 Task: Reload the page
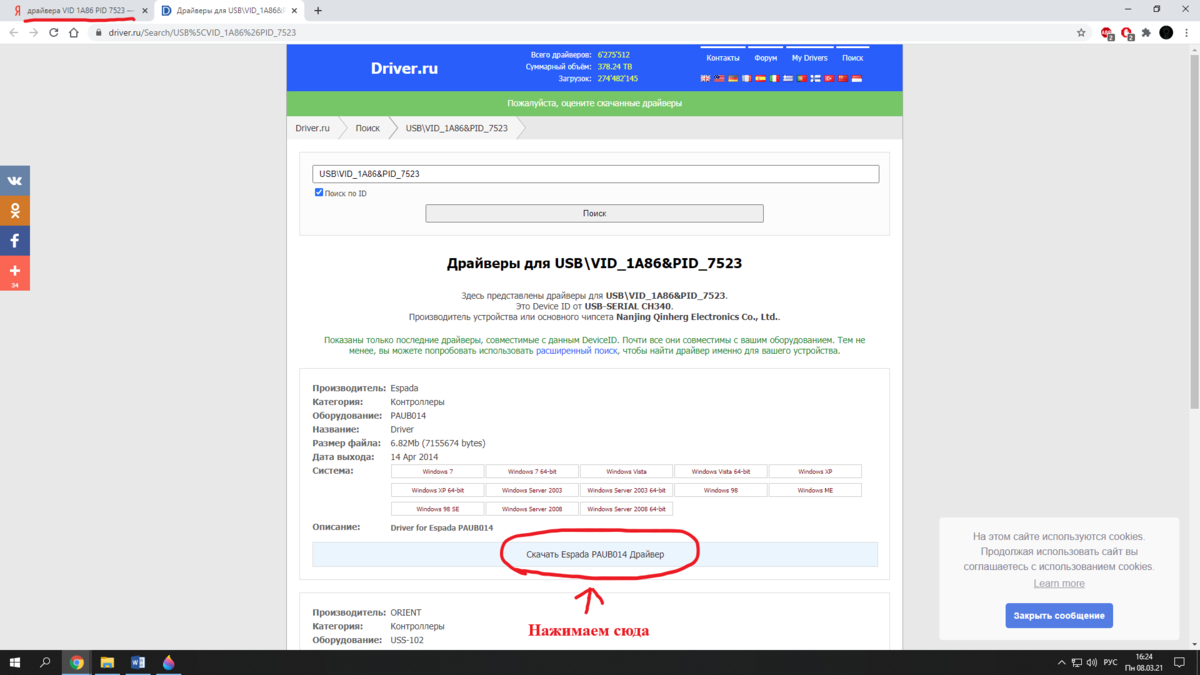pyautogui.click(x=54, y=32)
